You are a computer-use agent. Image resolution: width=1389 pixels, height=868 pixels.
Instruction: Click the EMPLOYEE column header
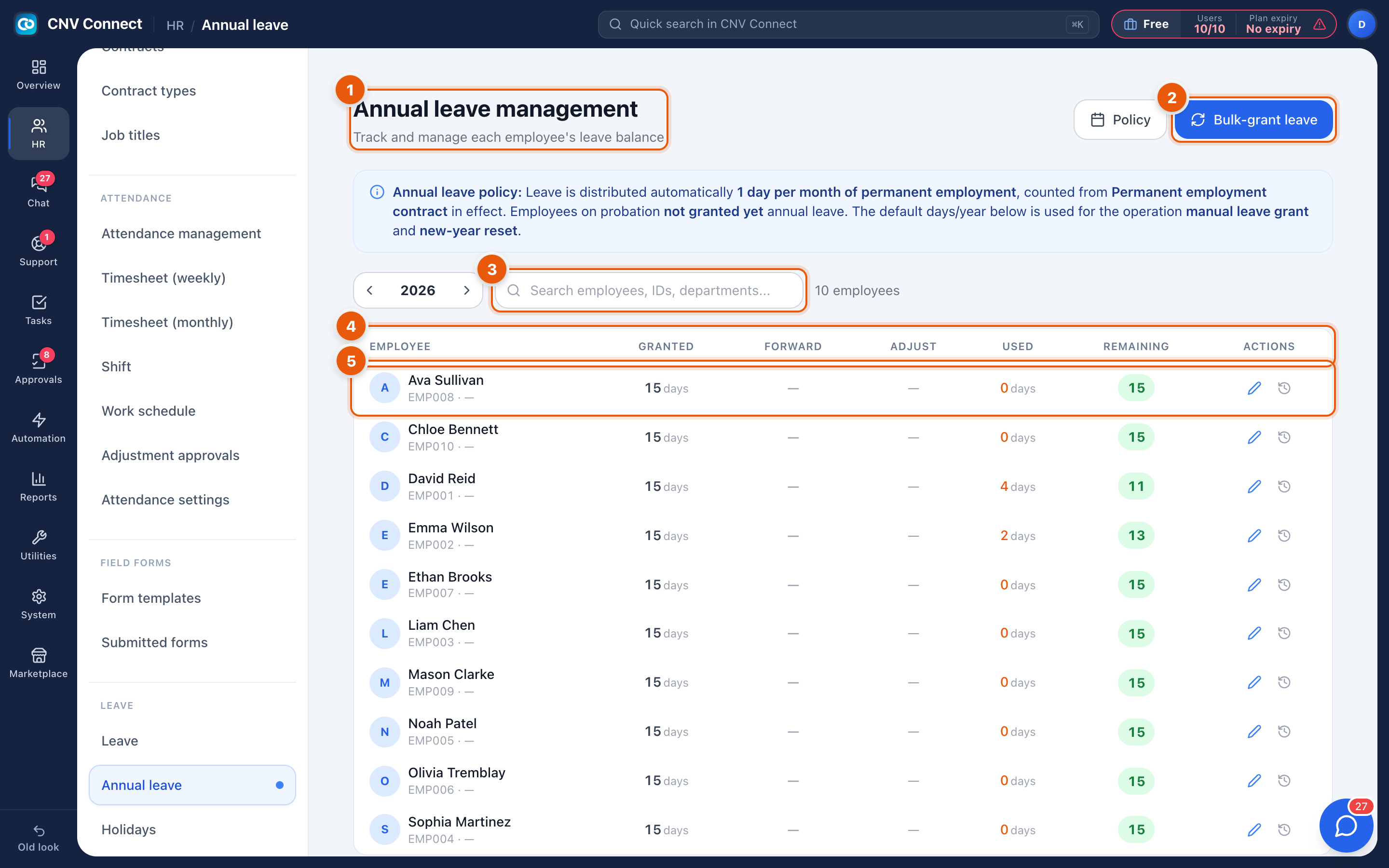click(400, 346)
